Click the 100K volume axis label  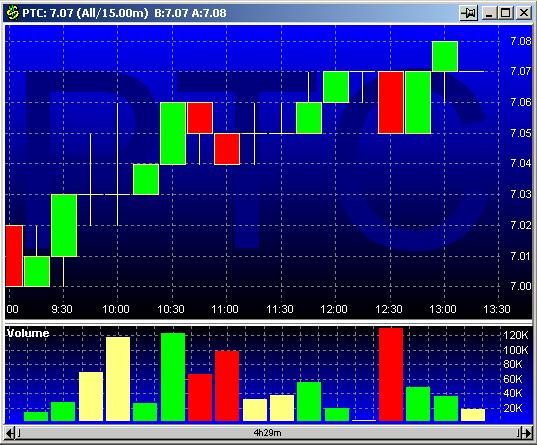[516, 350]
